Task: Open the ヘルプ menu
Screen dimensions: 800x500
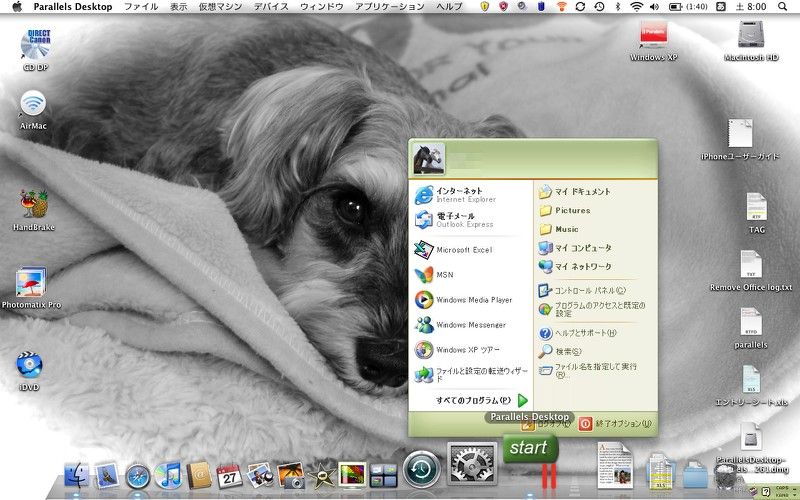Action: pyautogui.click(x=449, y=7)
